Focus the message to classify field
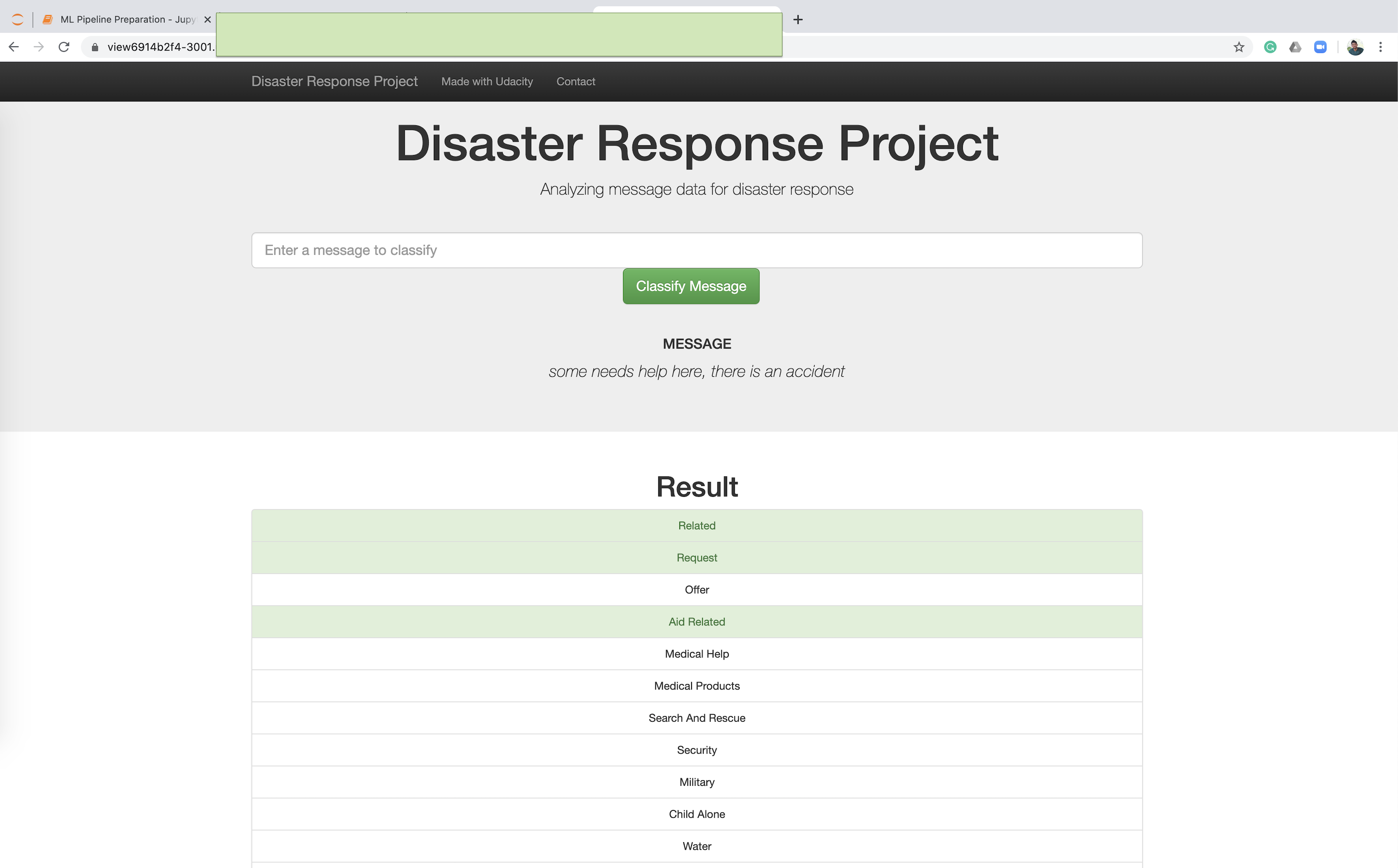The width and height of the screenshot is (1398, 868). [x=697, y=250]
